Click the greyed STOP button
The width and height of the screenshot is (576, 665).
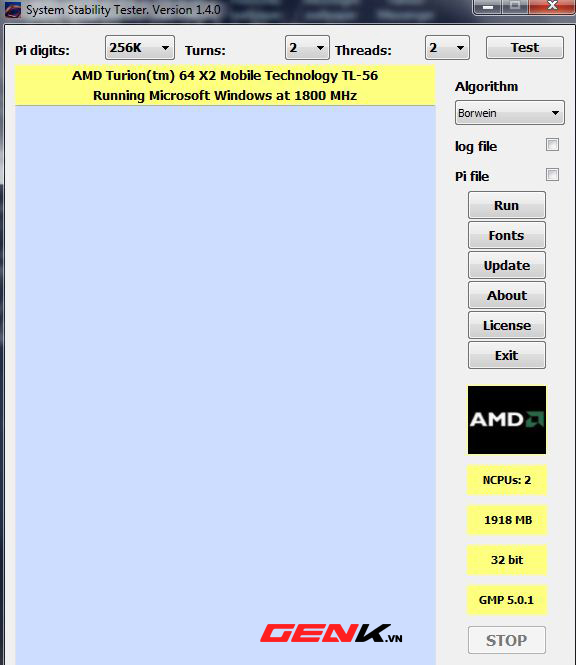507,640
